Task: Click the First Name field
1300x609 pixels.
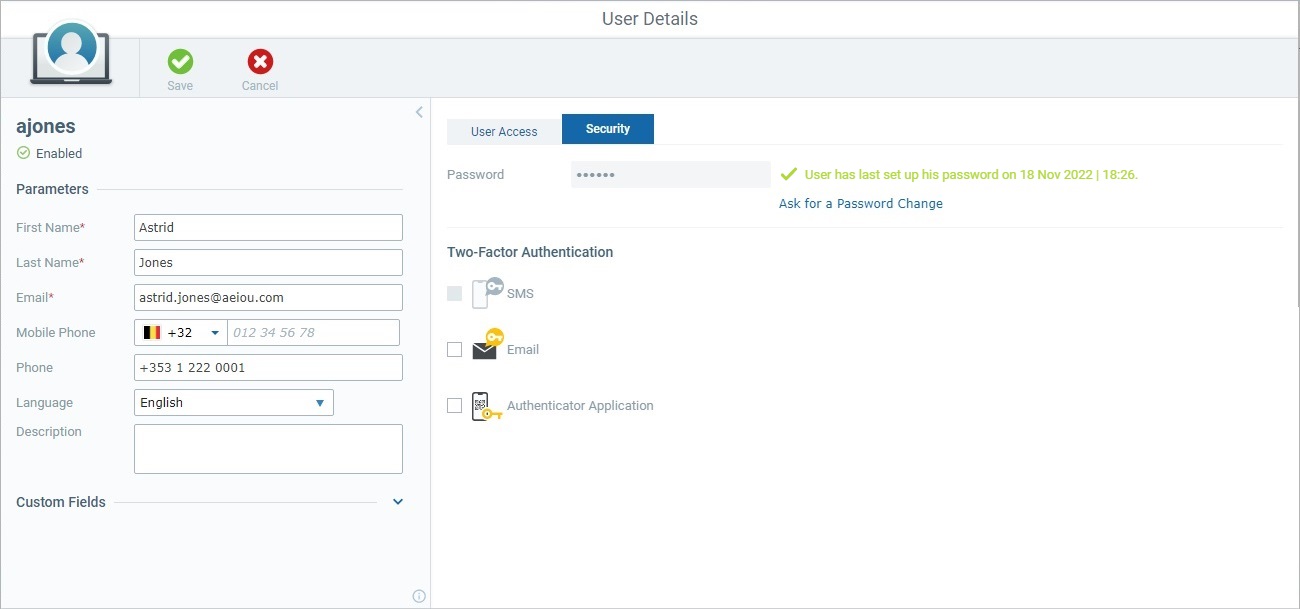Action: (x=268, y=227)
